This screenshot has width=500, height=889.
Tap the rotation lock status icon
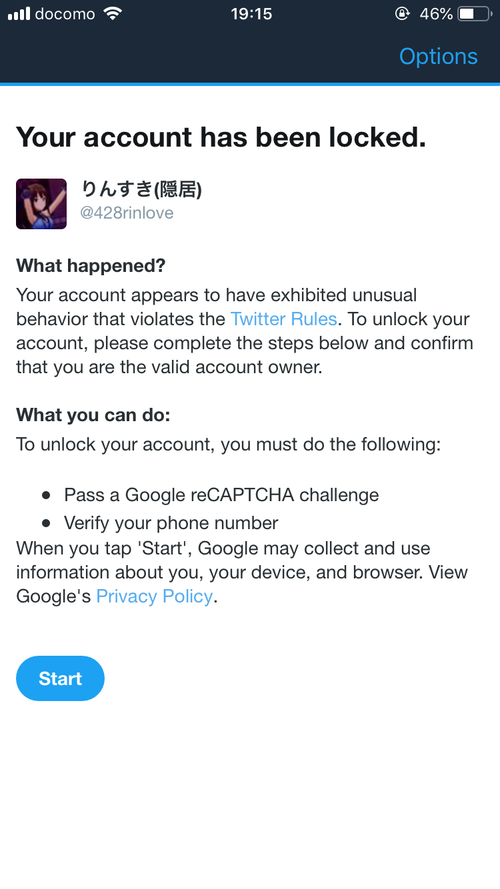(x=402, y=14)
